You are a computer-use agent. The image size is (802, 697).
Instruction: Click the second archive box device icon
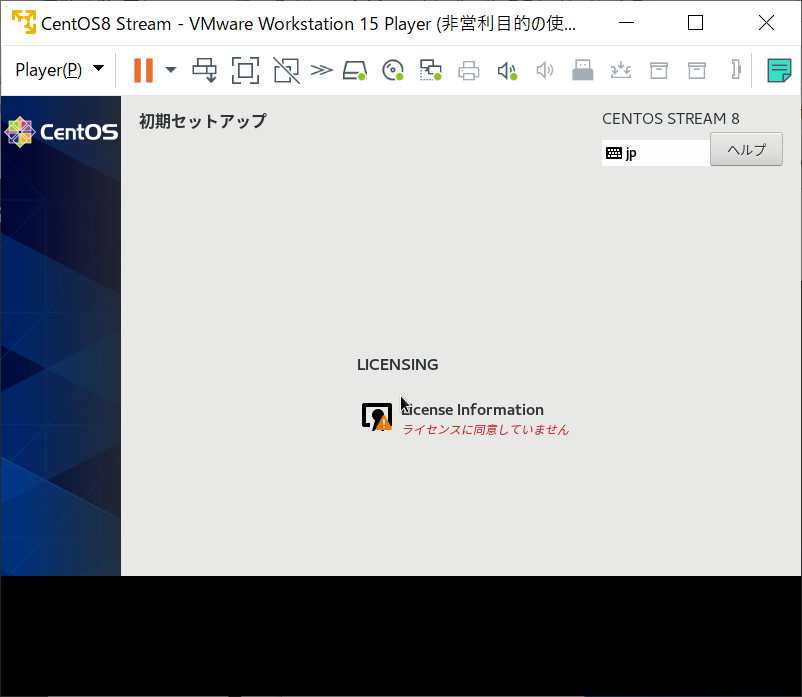coord(697,71)
